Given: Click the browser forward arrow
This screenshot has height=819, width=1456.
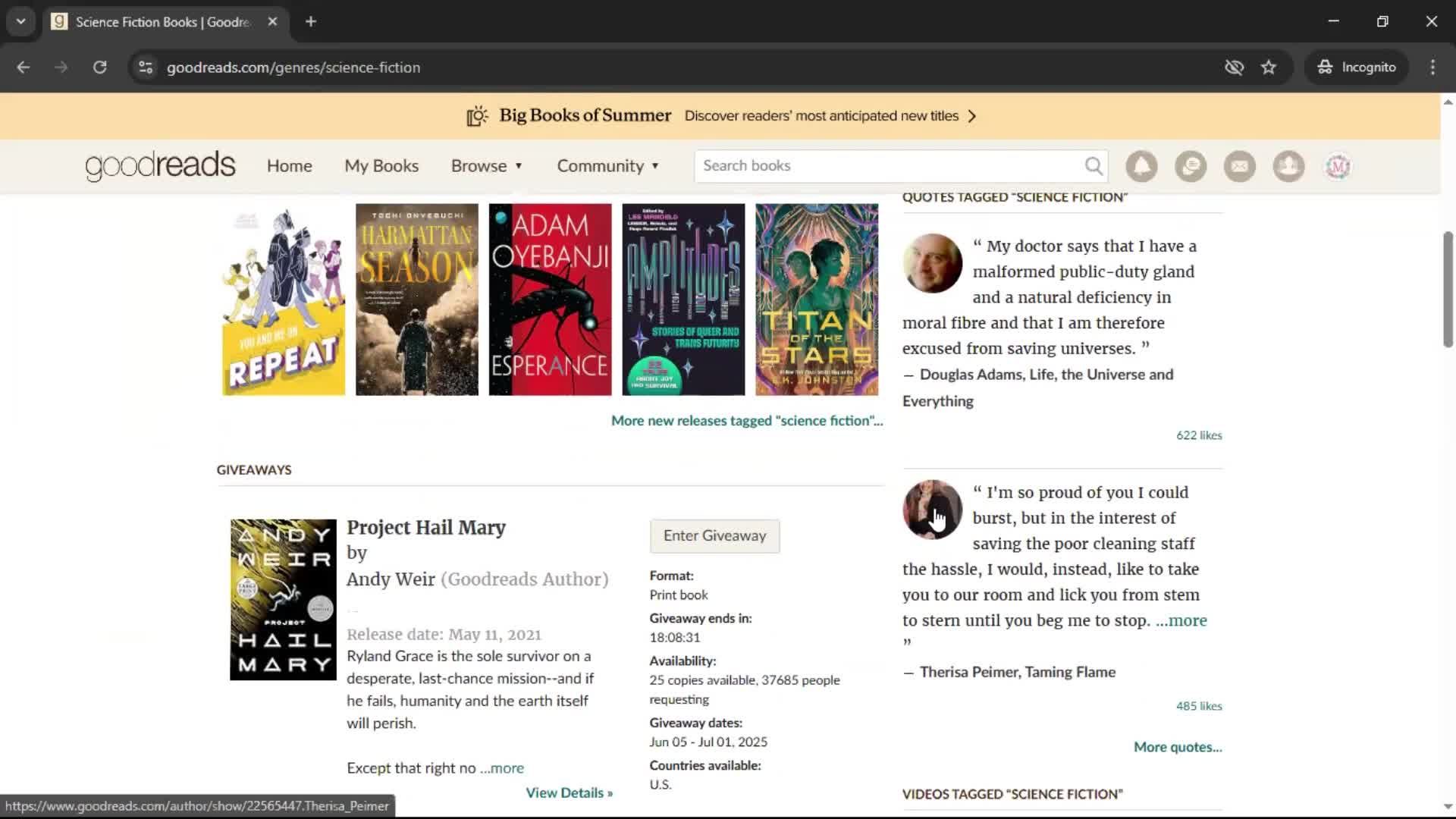Looking at the screenshot, I should pyautogui.click(x=61, y=67).
